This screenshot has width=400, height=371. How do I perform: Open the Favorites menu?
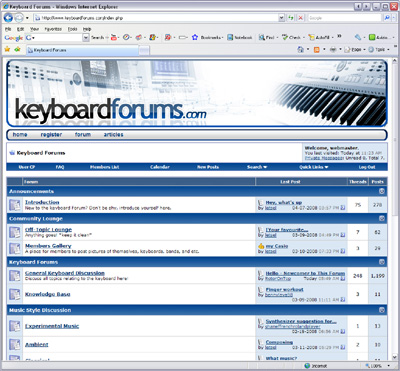[53, 29]
